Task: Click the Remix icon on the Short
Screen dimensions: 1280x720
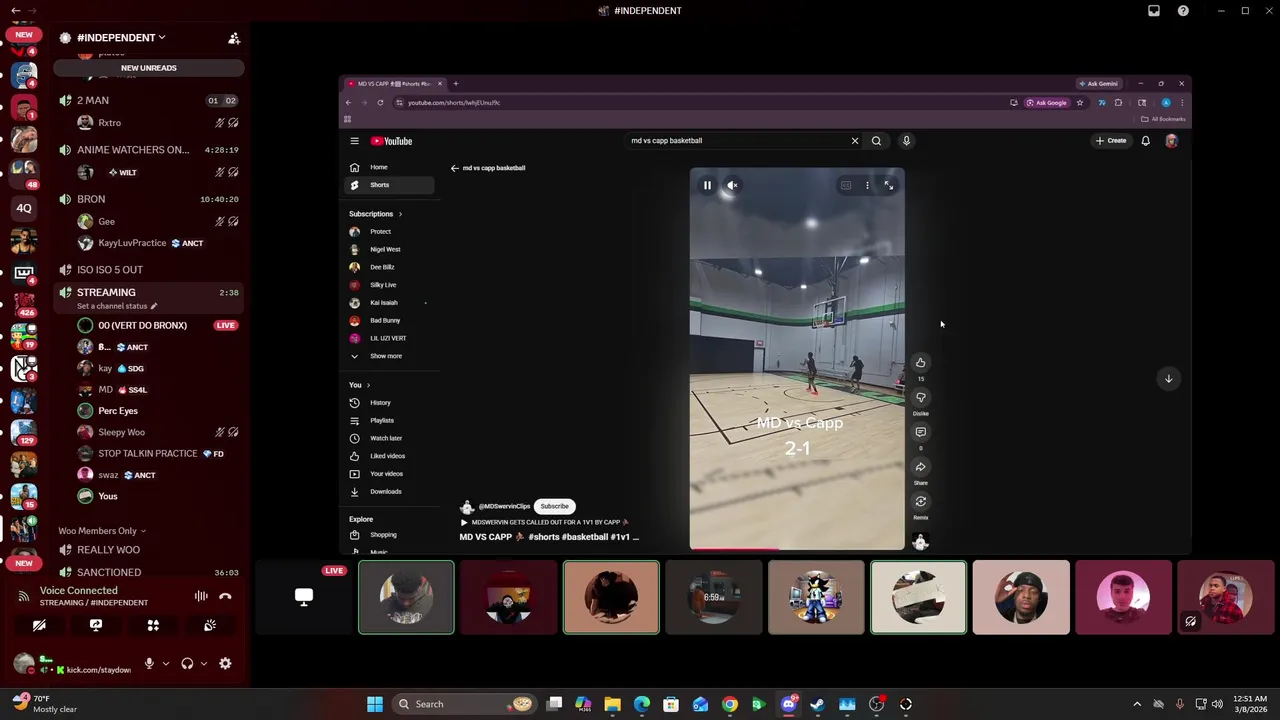Action: 921,502
